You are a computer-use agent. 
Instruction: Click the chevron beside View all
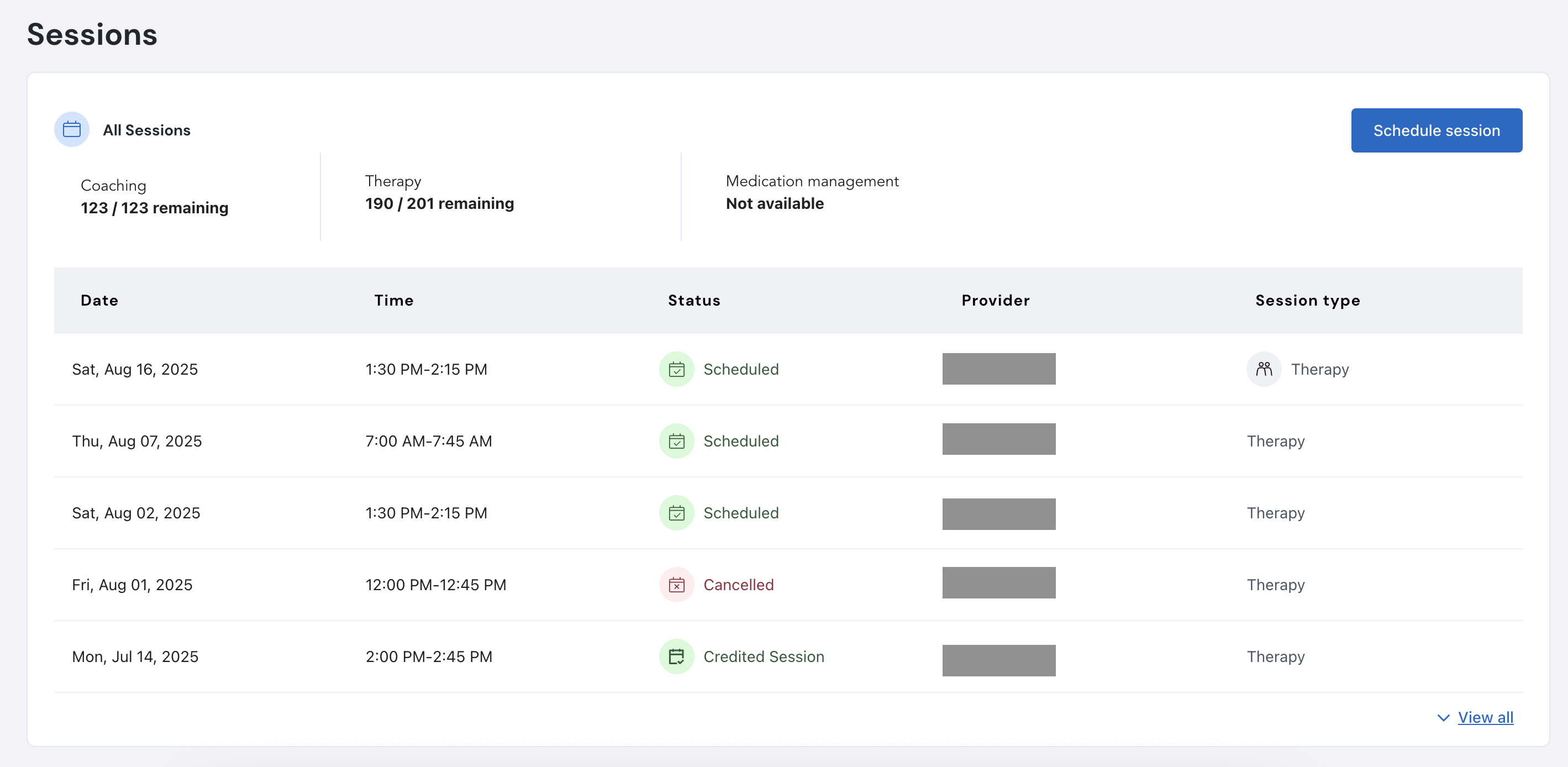pyautogui.click(x=1443, y=718)
